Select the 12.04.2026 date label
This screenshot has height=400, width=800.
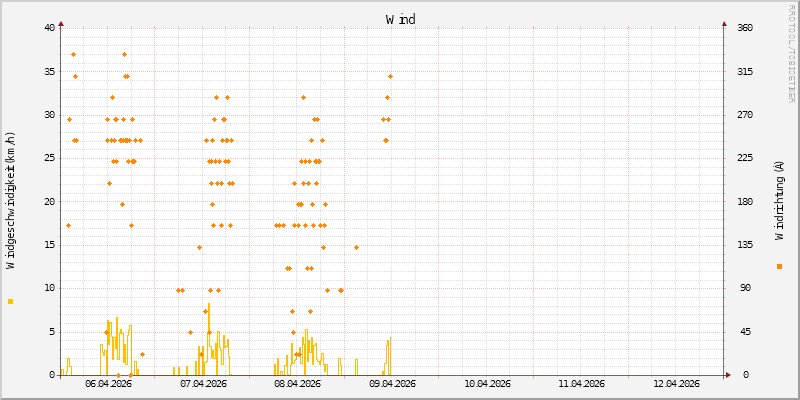(676, 384)
